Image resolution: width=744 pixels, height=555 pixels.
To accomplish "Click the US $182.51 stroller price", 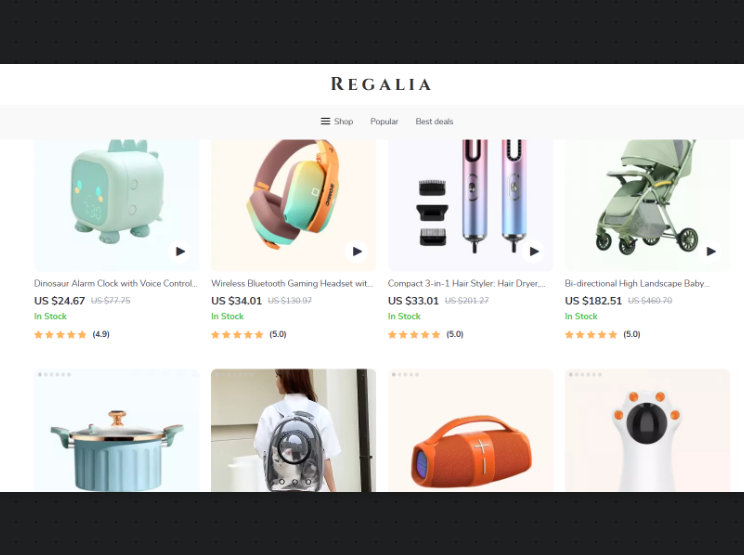I will tap(593, 301).
